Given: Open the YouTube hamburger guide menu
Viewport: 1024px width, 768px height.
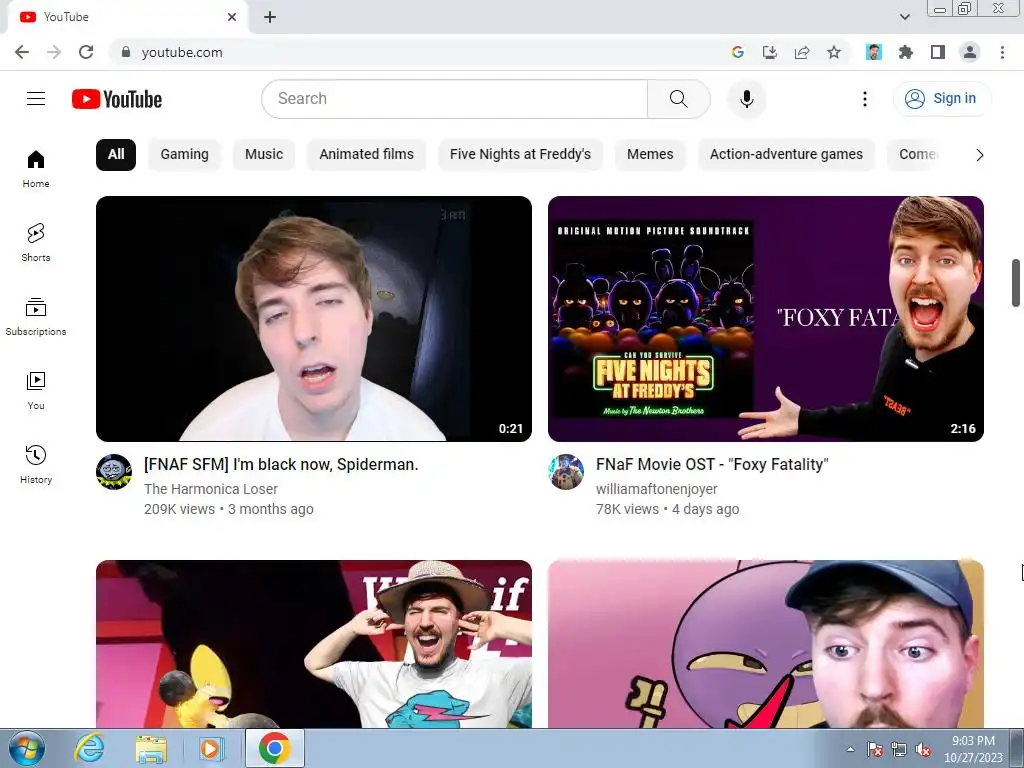Looking at the screenshot, I should [36, 99].
